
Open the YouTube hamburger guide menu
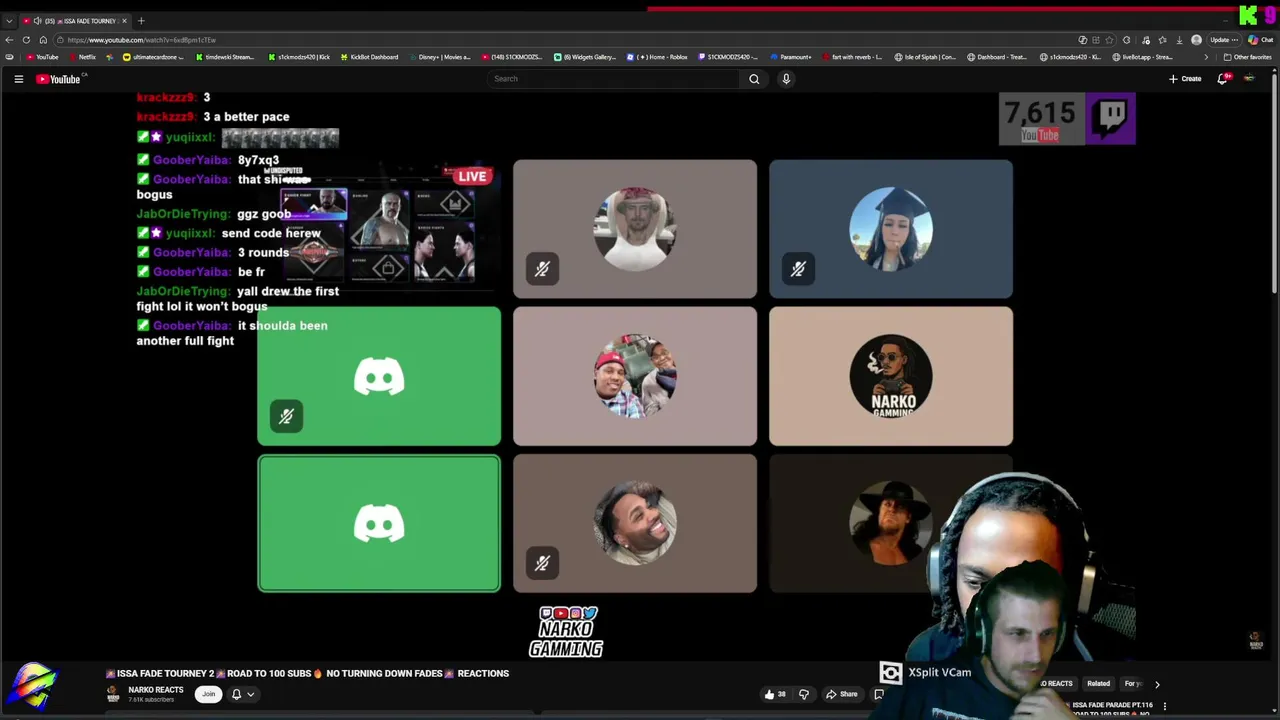[18, 79]
